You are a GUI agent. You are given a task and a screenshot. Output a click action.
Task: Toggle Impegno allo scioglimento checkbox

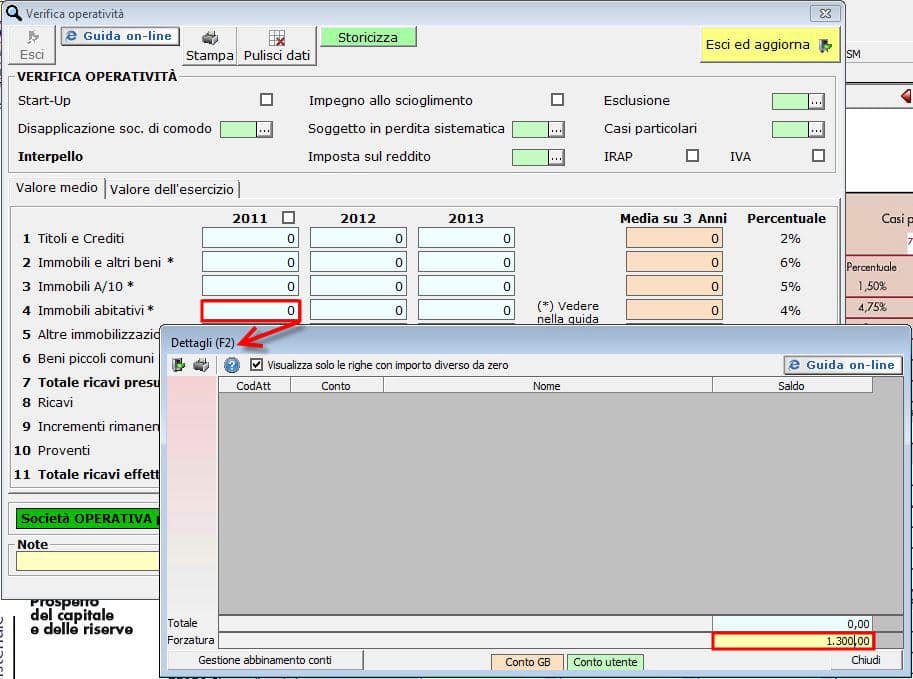click(557, 100)
